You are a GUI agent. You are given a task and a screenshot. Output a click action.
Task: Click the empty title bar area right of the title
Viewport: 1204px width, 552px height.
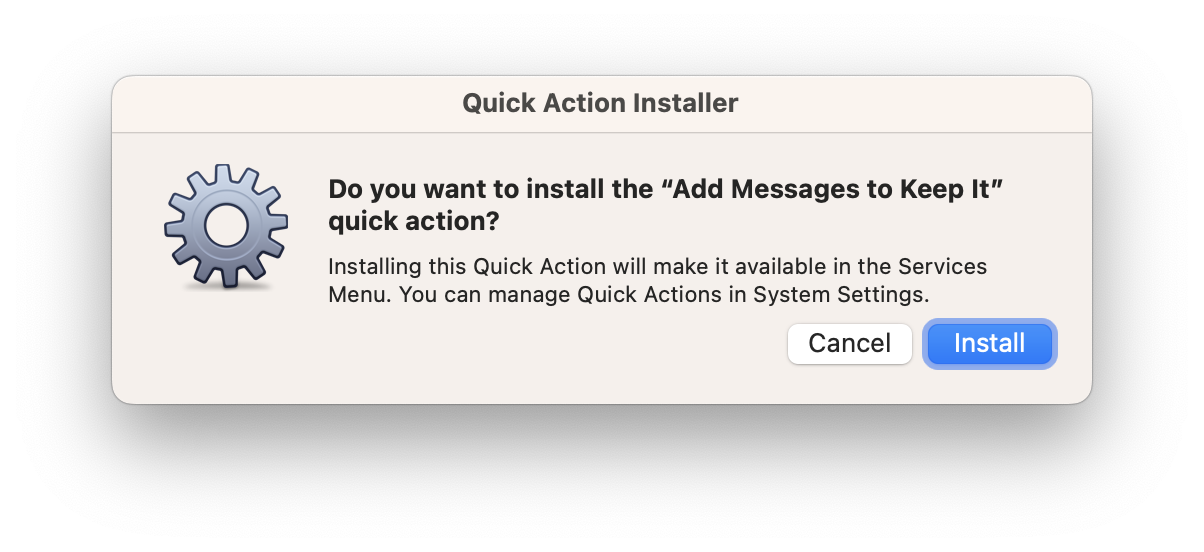[x=915, y=103]
